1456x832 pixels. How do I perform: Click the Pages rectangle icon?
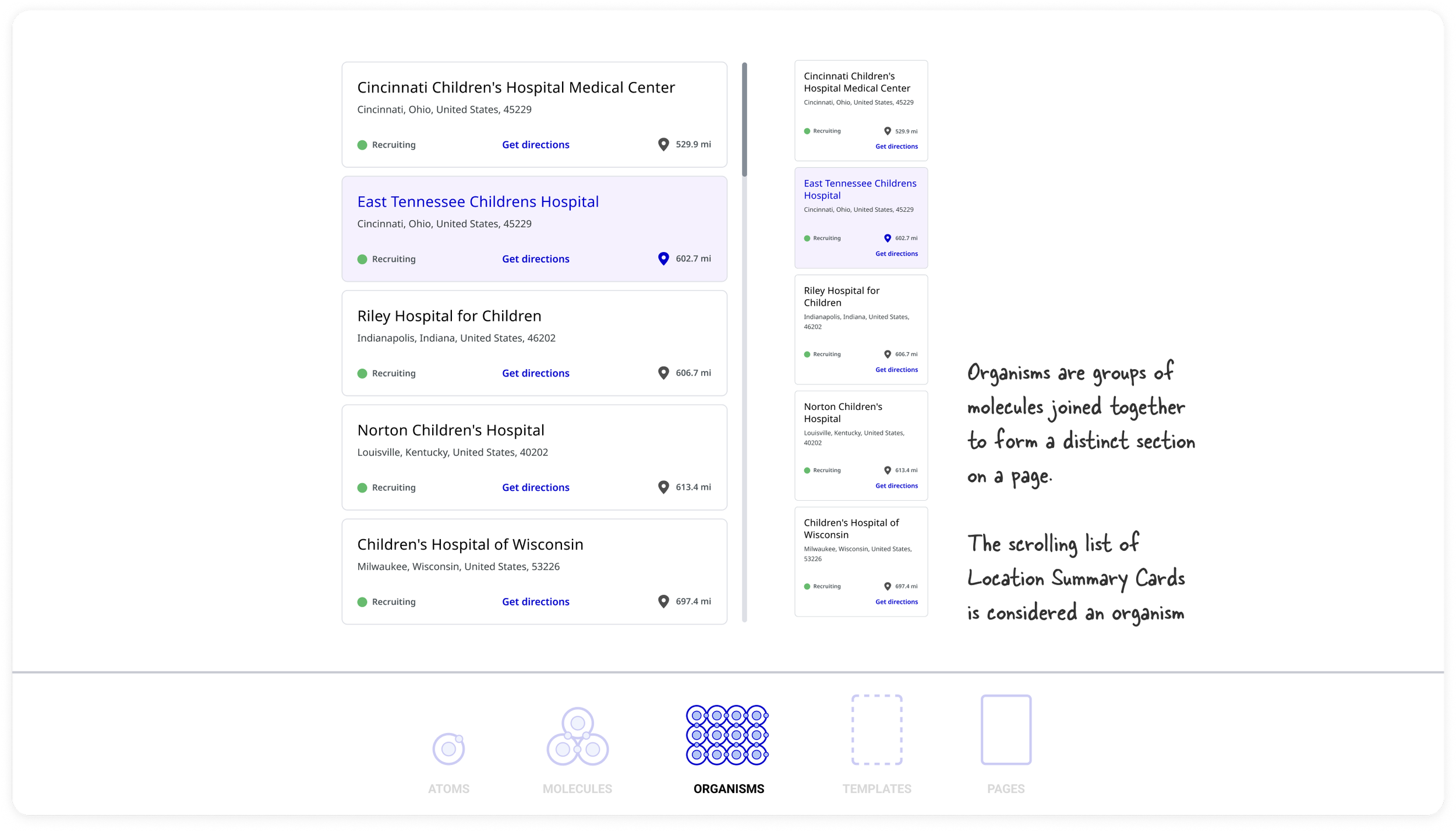(1006, 730)
